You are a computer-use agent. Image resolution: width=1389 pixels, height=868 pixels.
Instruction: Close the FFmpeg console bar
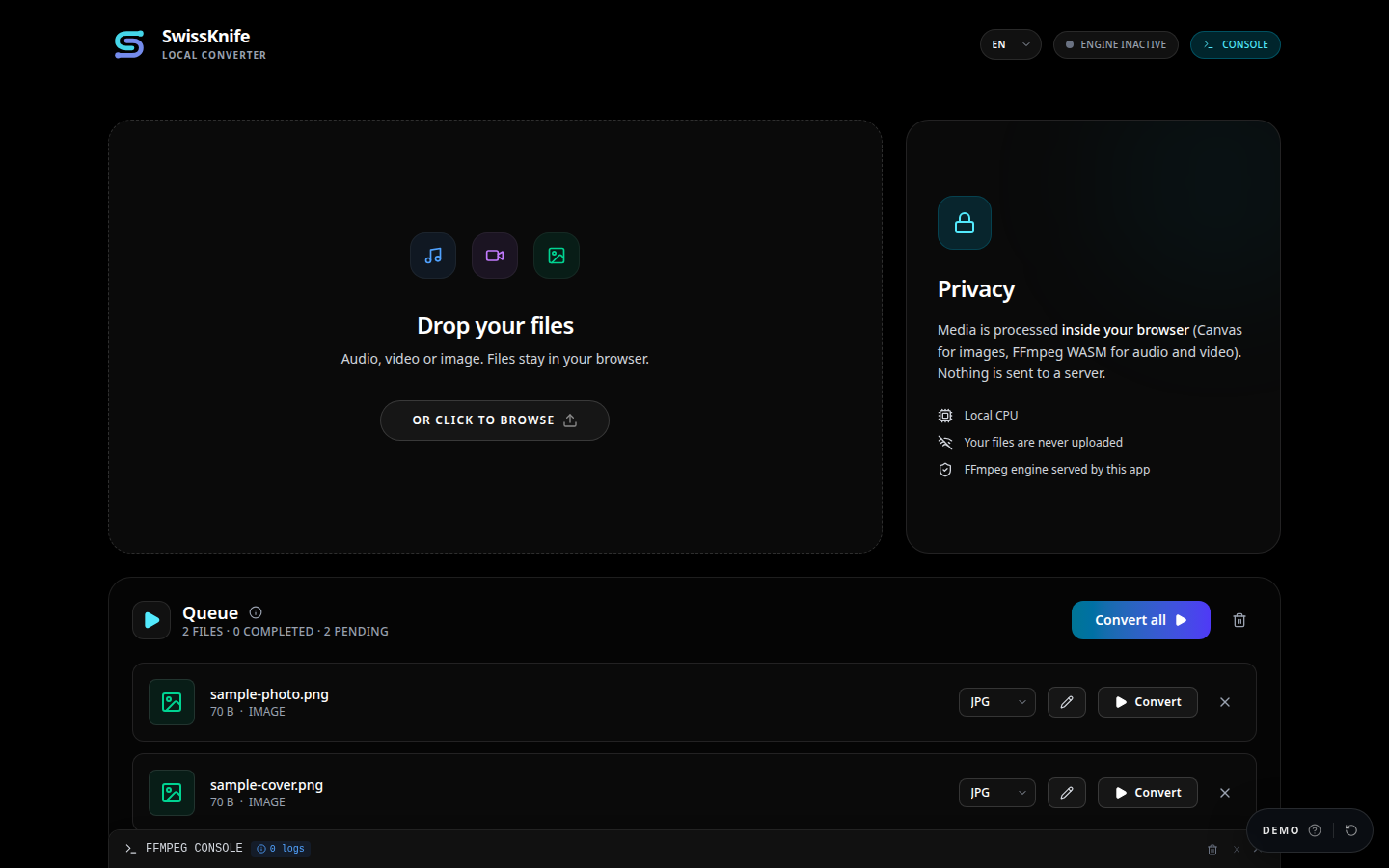click(x=1237, y=850)
